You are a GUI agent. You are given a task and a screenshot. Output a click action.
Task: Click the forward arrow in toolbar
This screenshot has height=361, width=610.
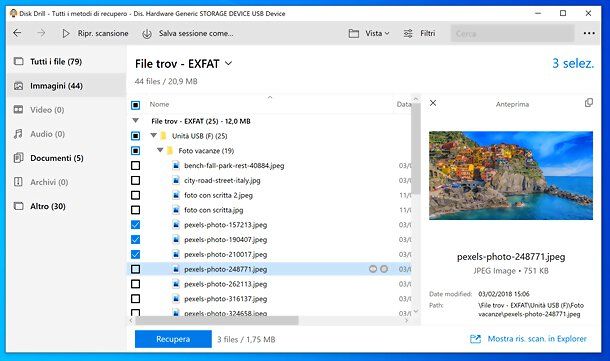click(41, 33)
